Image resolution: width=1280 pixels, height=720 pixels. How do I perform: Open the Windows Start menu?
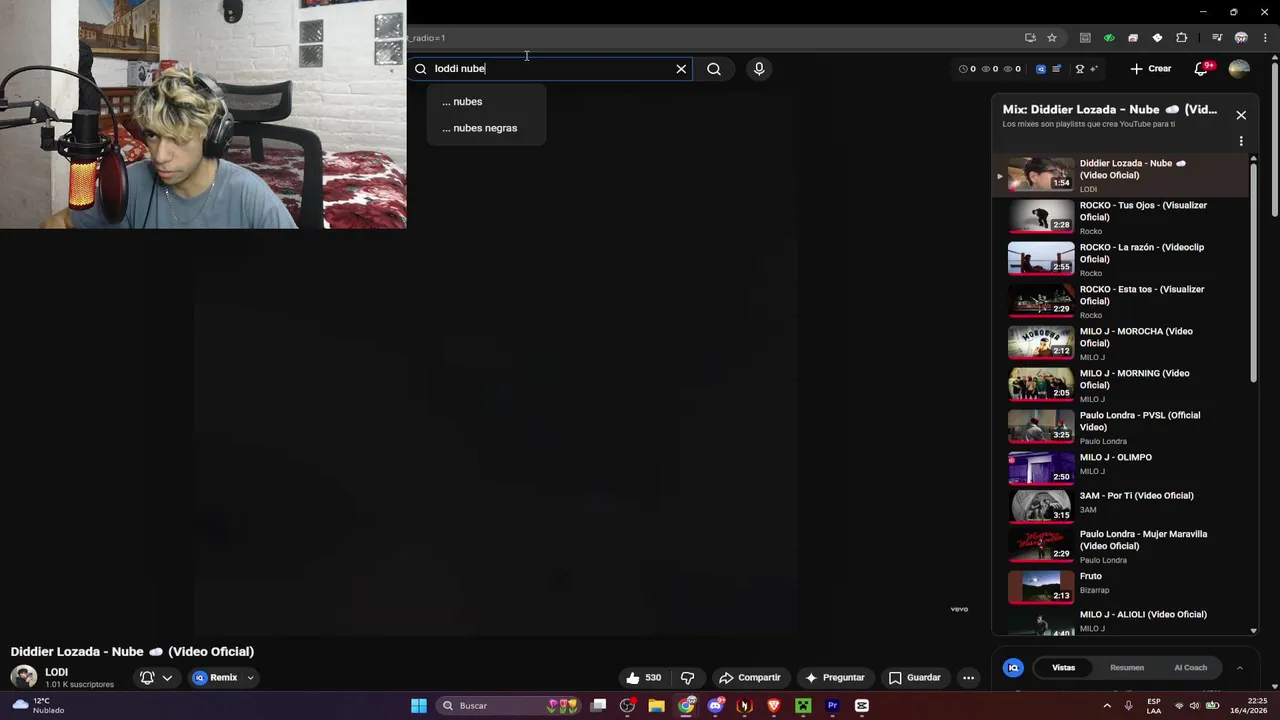[x=419, y=706]
